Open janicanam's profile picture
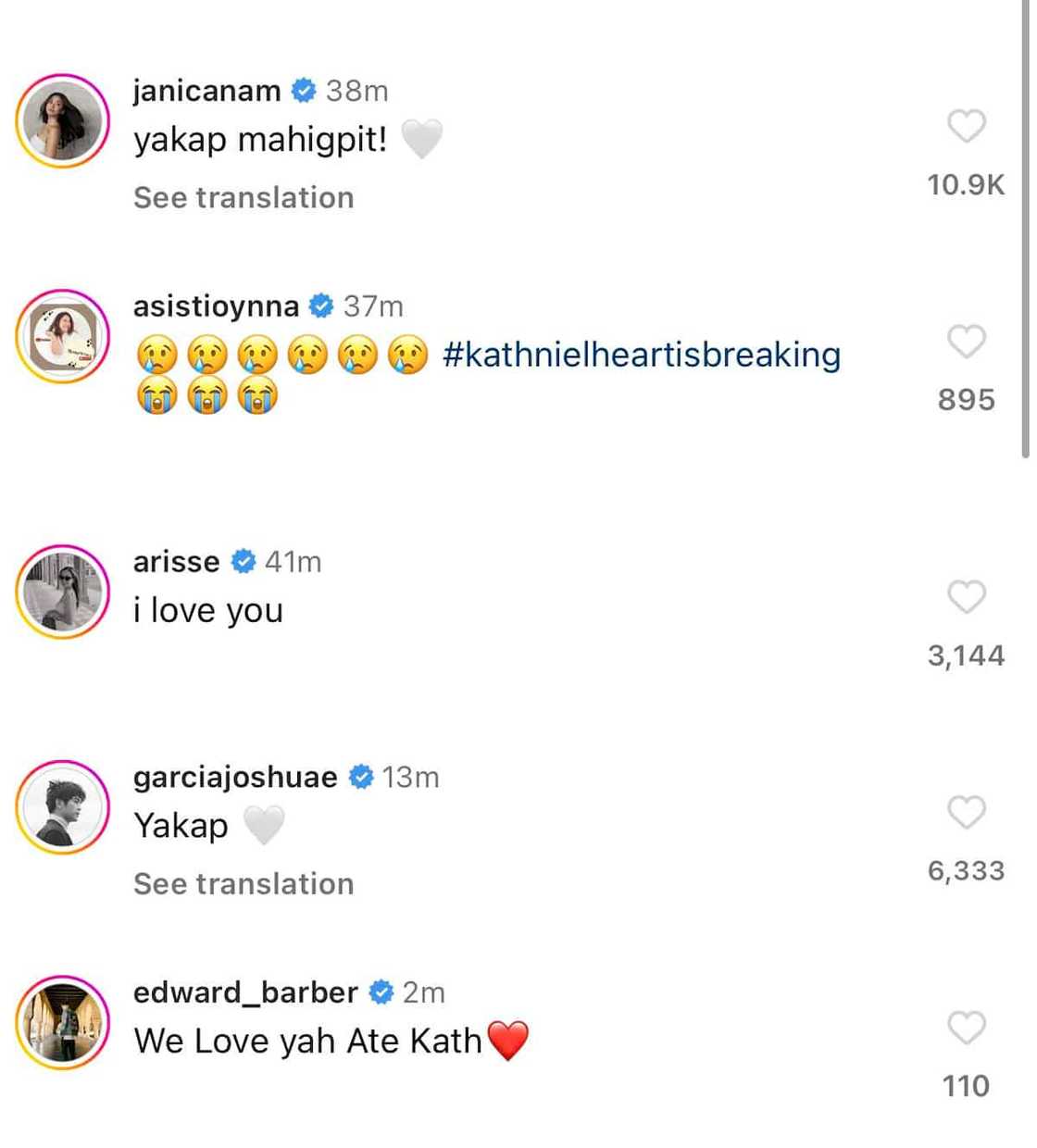1037x1148 pixels. 63,121
